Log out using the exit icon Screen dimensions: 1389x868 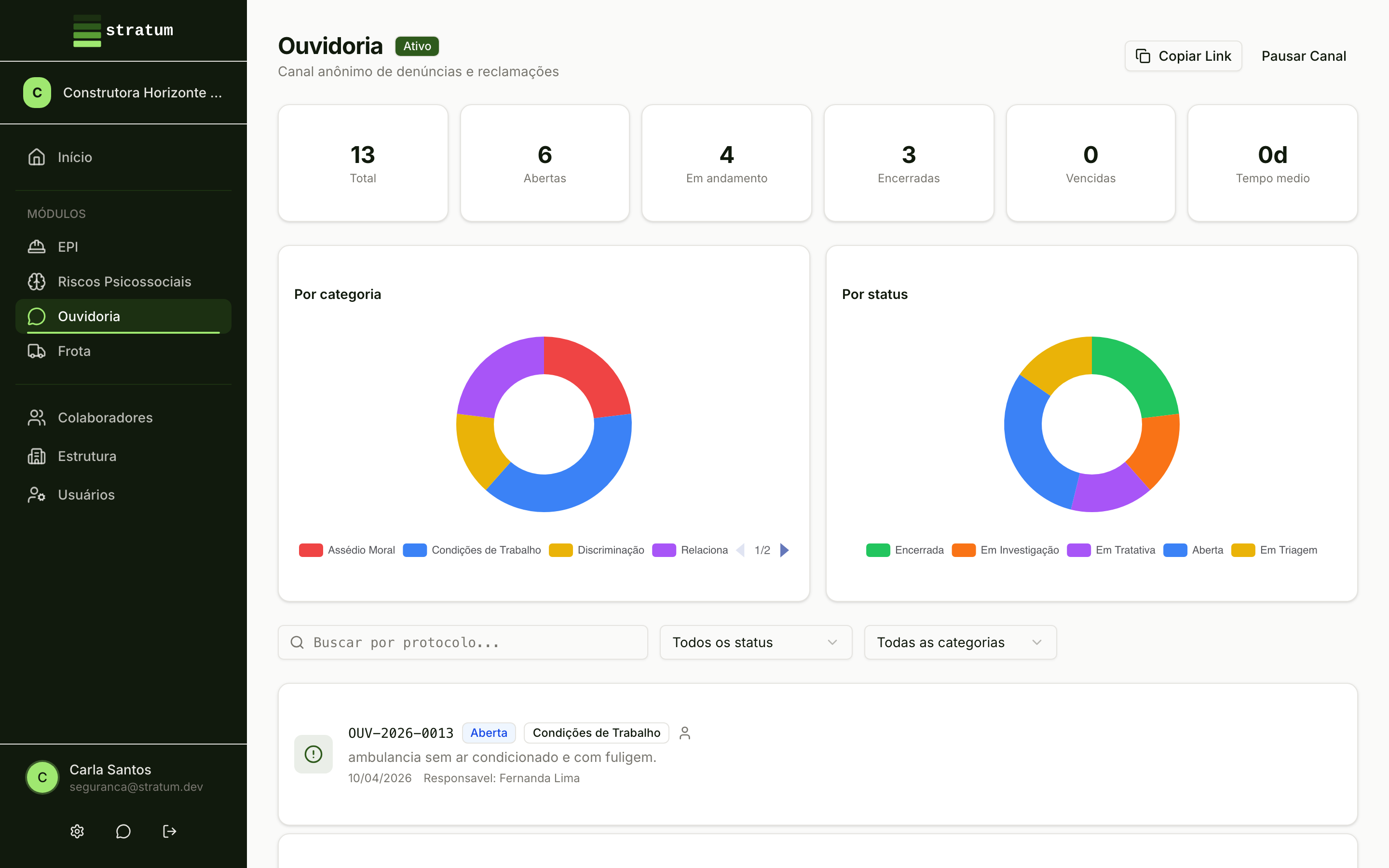pyautogui.click(x=169, y=831)
